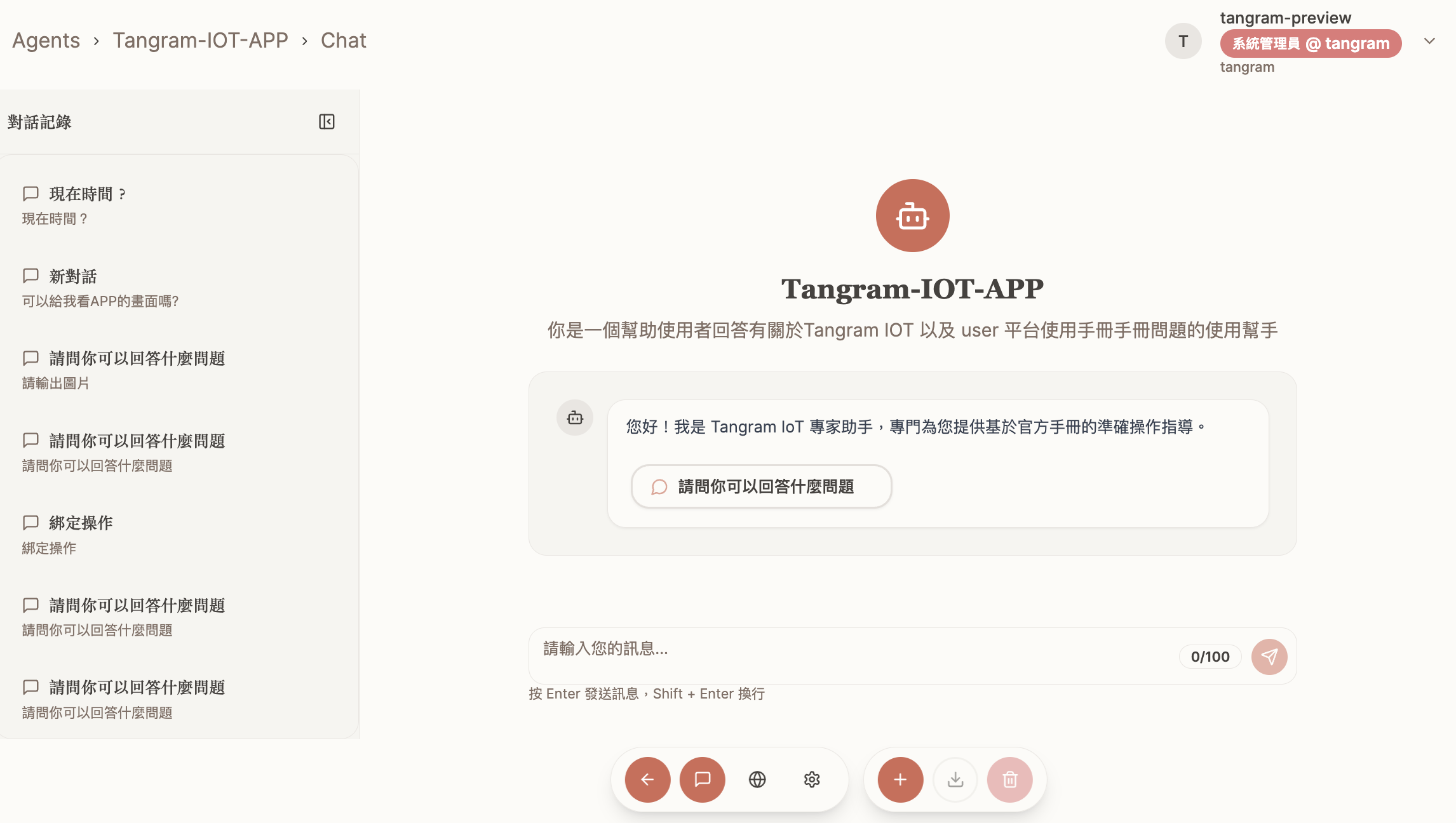Click the chat bubble button in bottom toolbar

click(702, 779)
